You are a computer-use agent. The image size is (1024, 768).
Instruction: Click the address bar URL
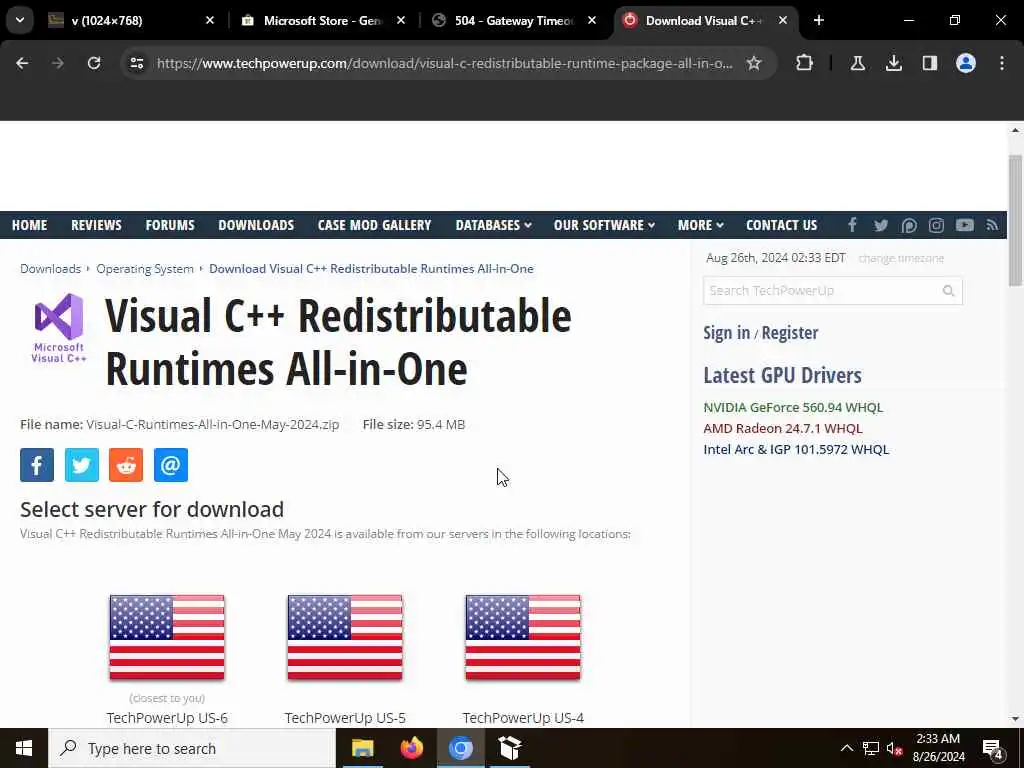click(444, 63)
